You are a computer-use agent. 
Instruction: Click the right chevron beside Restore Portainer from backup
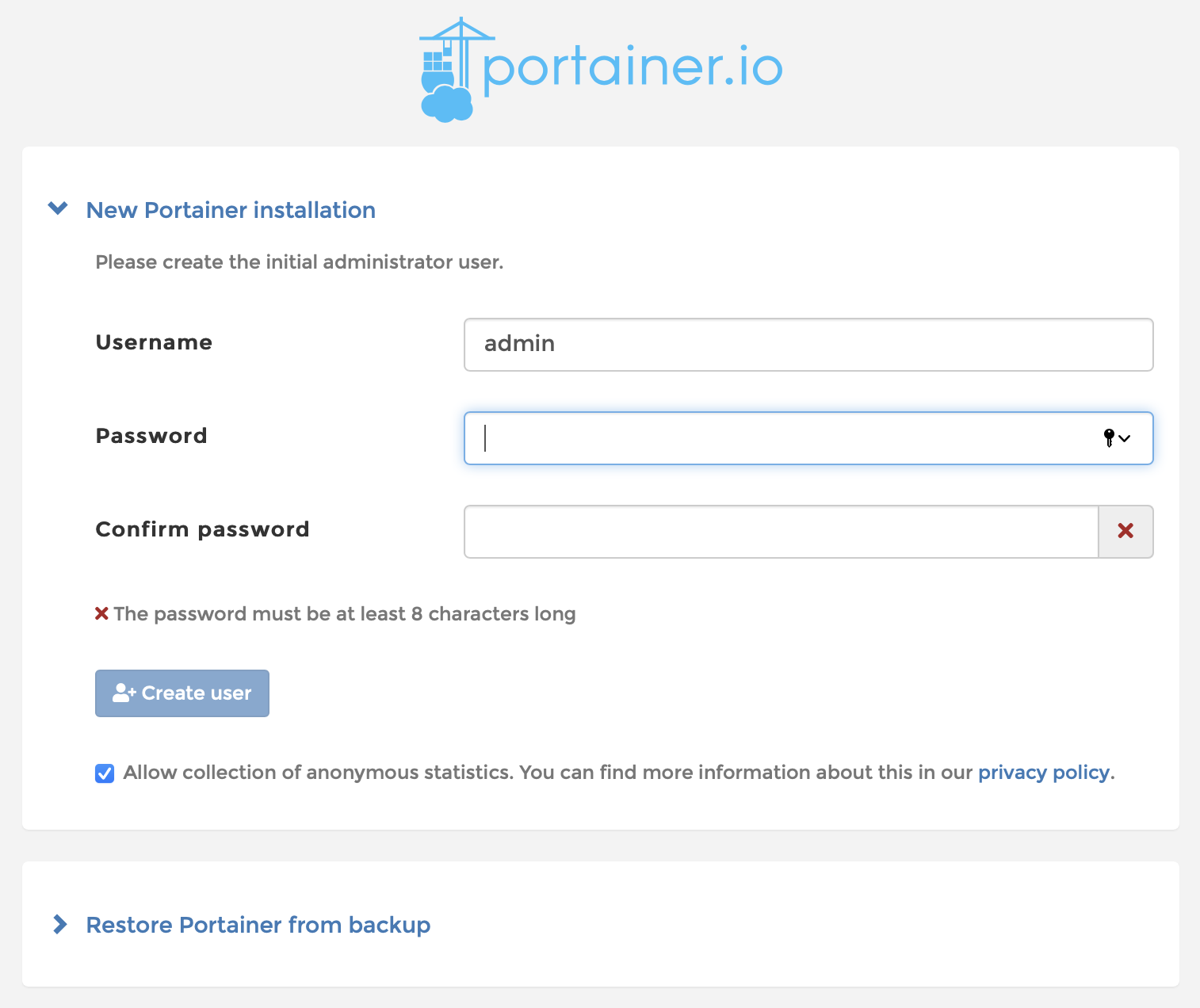click(x=59, y=924)
